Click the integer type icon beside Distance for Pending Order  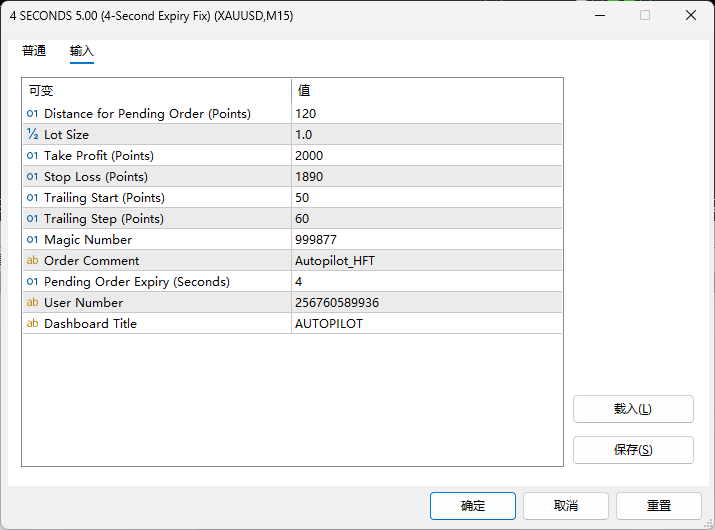click(32, 114)
